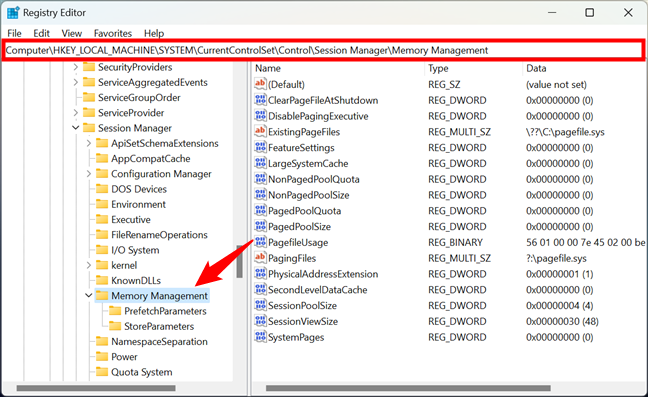Maximize the Registry Editor window
Screen dimensions: 648x397
590,13
